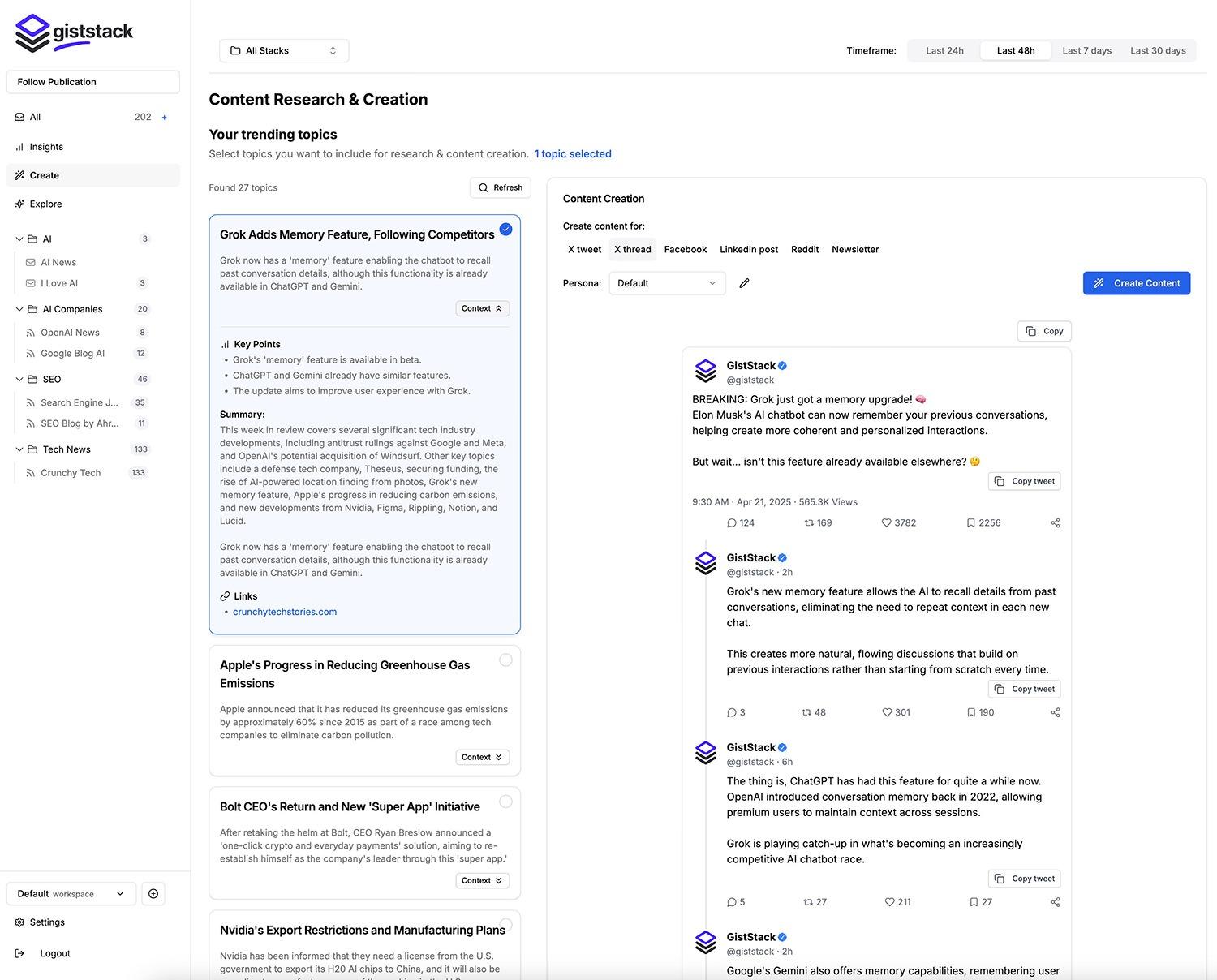Viewport: 1217px width, 980px height.
Task: Click the add workspace plus-circle icon
Action: pos(153,893)
